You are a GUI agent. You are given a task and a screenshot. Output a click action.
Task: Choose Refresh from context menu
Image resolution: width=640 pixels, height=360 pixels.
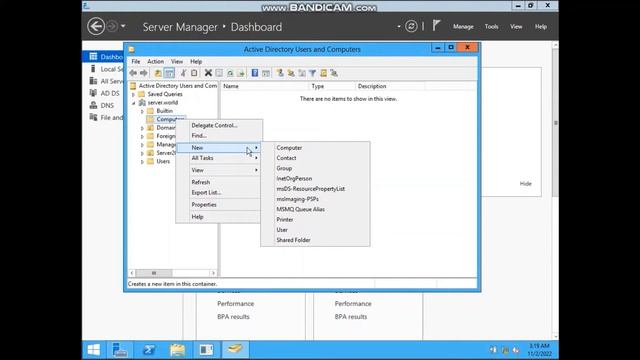(218, 182)
